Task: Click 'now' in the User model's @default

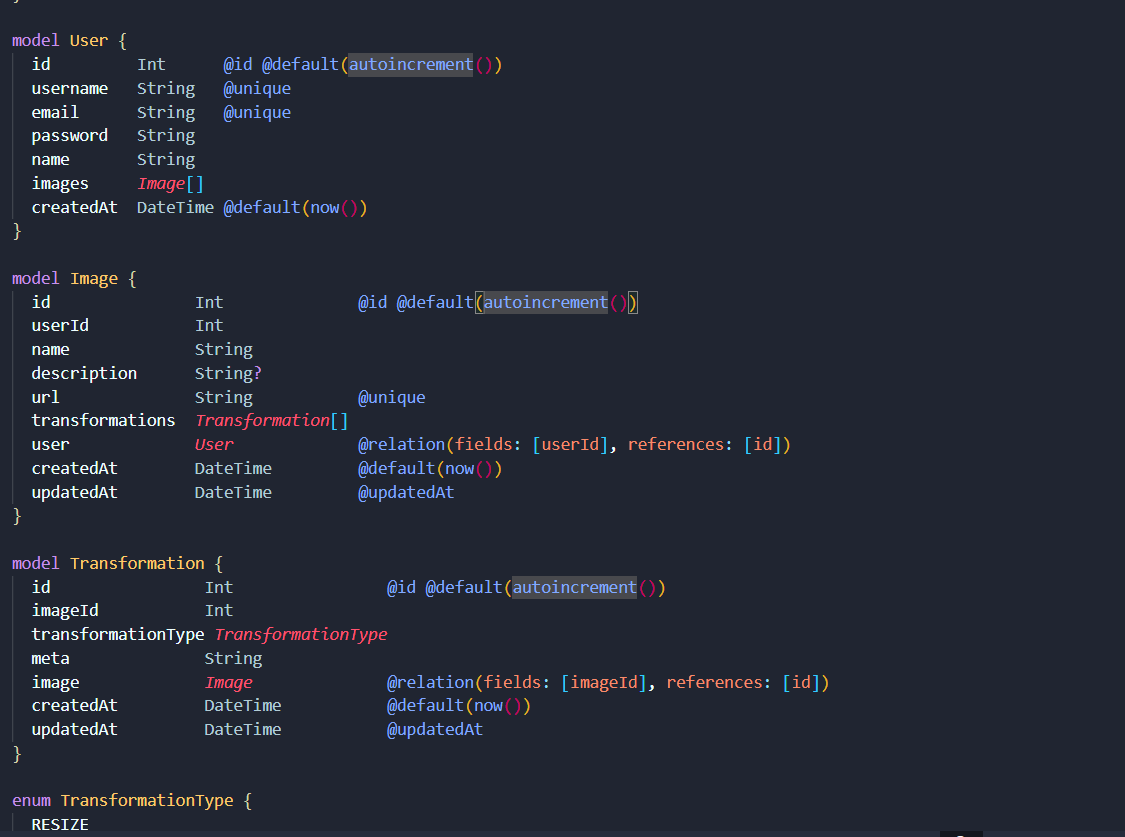Action: [x=325, y=207]
